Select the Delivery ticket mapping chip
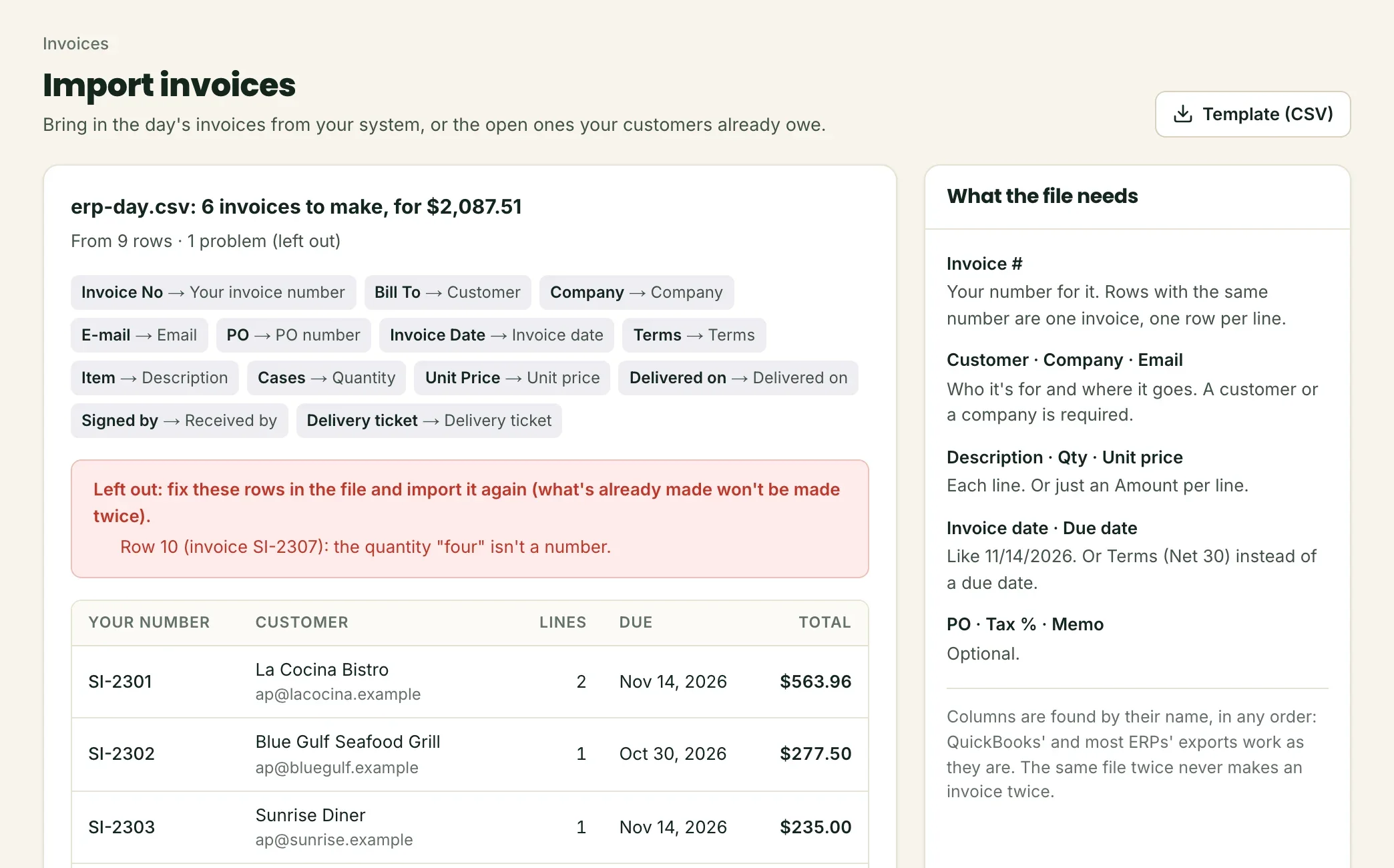This screenshot has height=868, width=1394. [429, 421]
